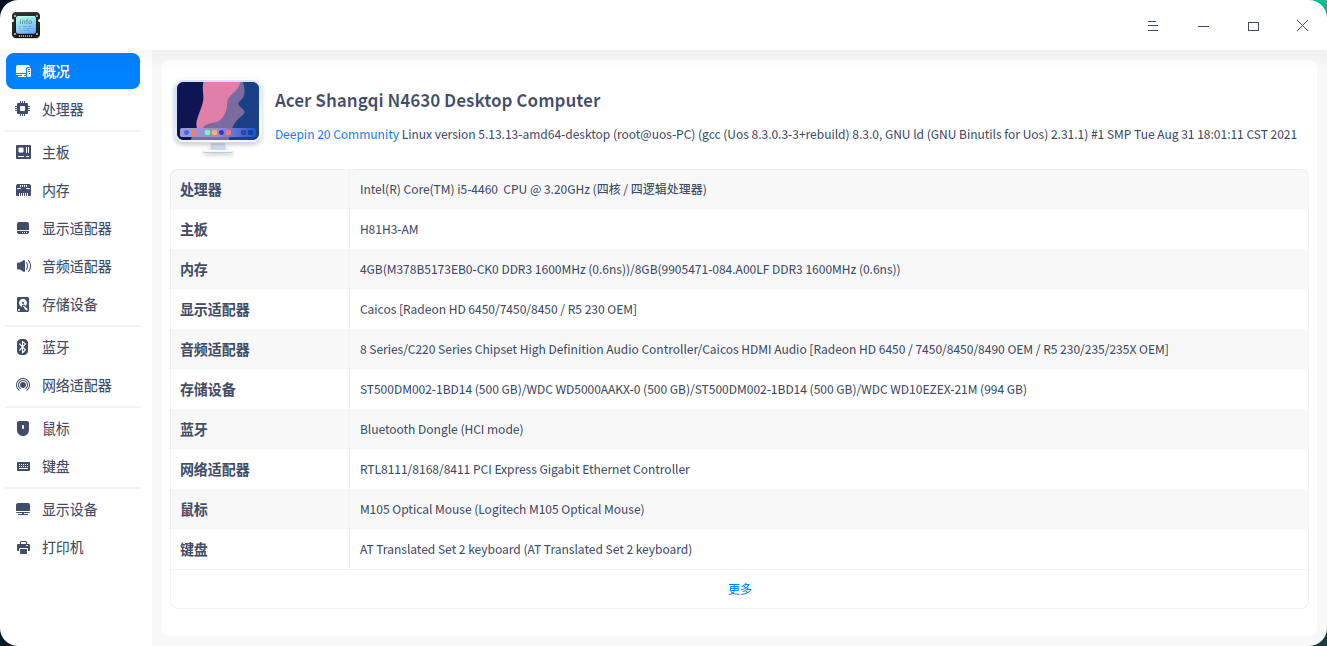Viewport: 1327px width, 646px height.
Task: Click the 网络适配器 row label in the table
Action: [x=215, y=469]
